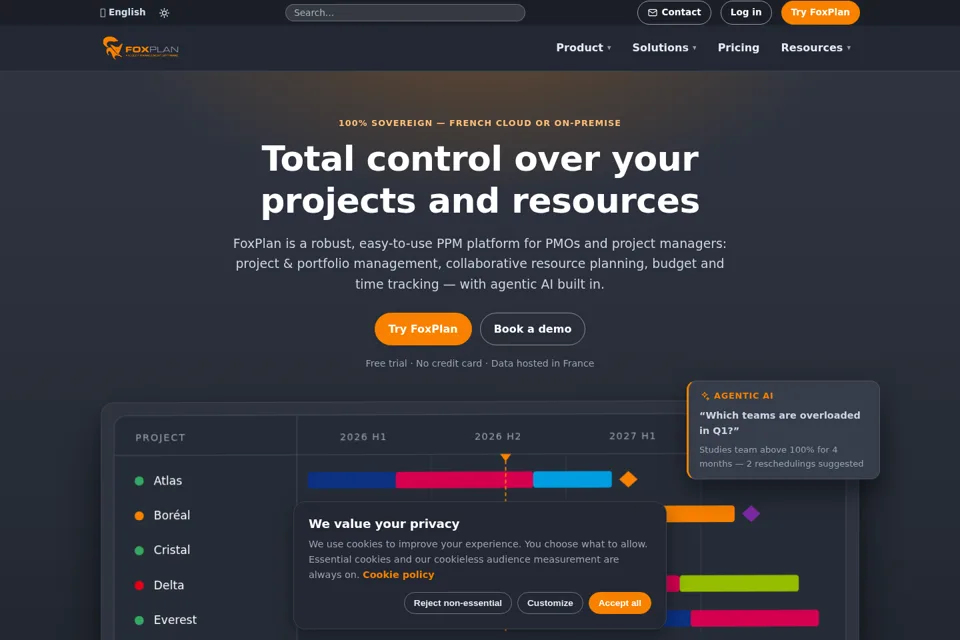Click the green status dot beside Atlas

click(139, 481)
